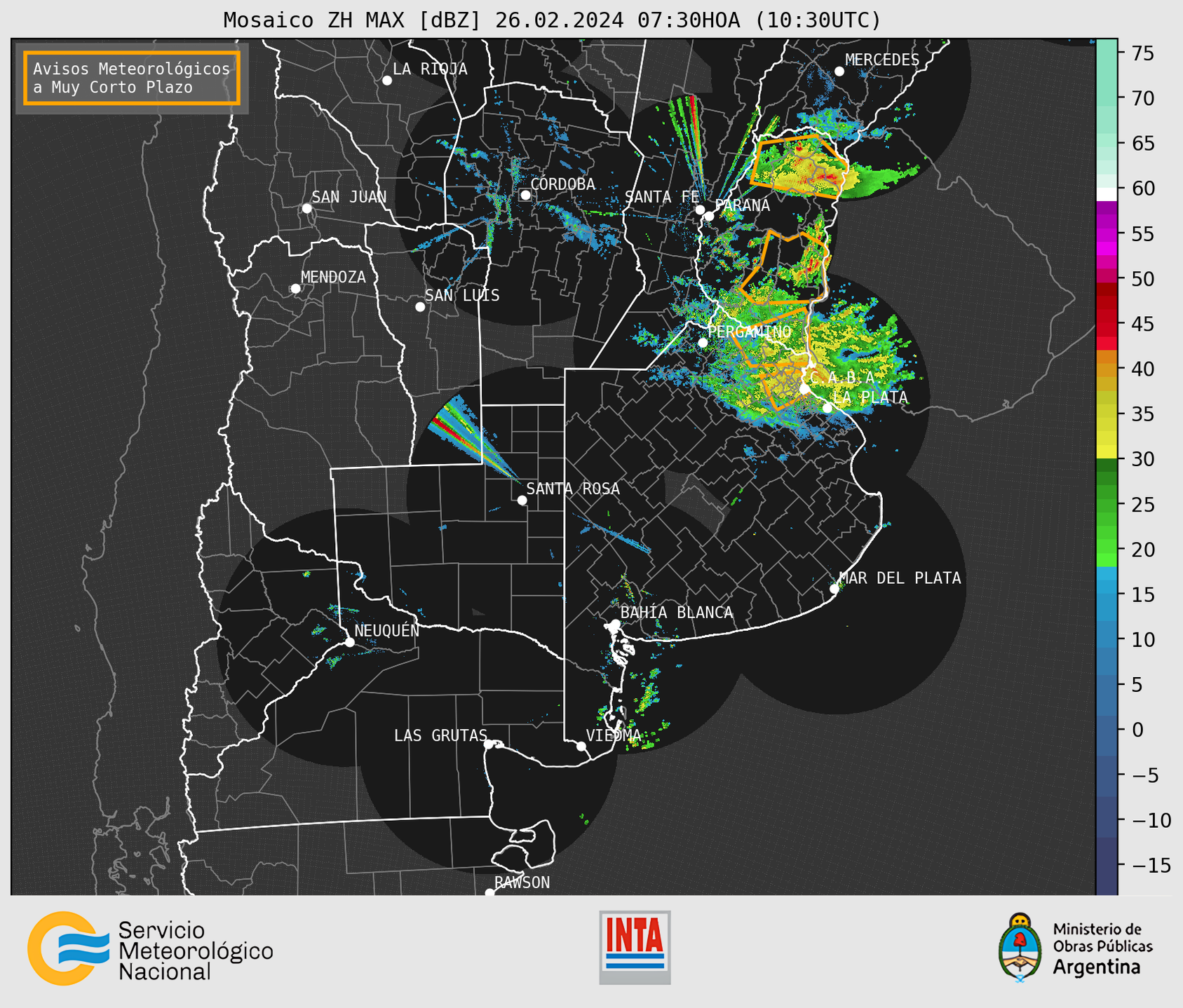
Task: Click the scale value 0 label
Action: point(1137,730)
